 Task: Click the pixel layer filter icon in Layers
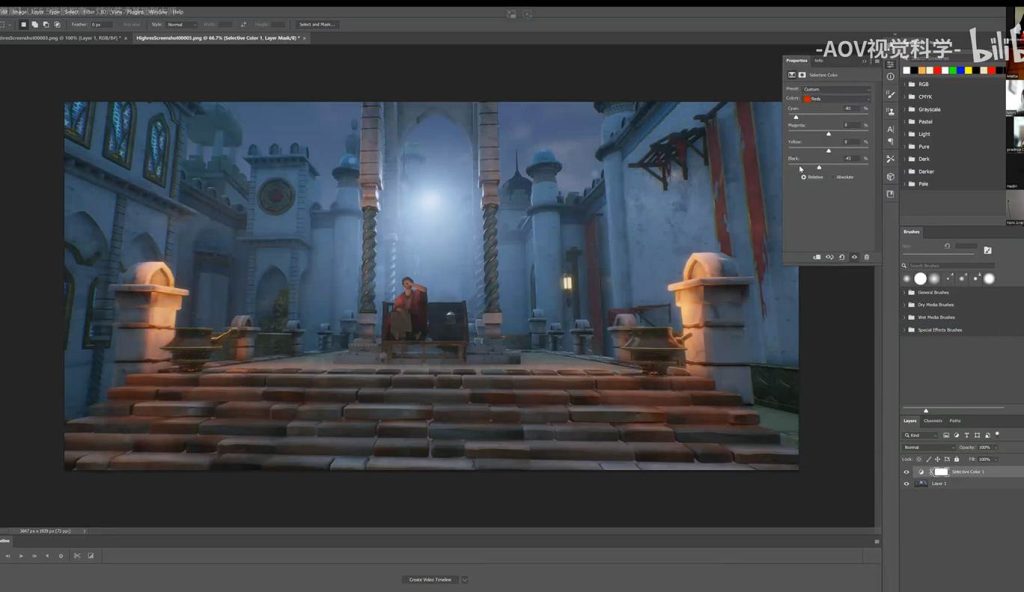coord(944,435)
